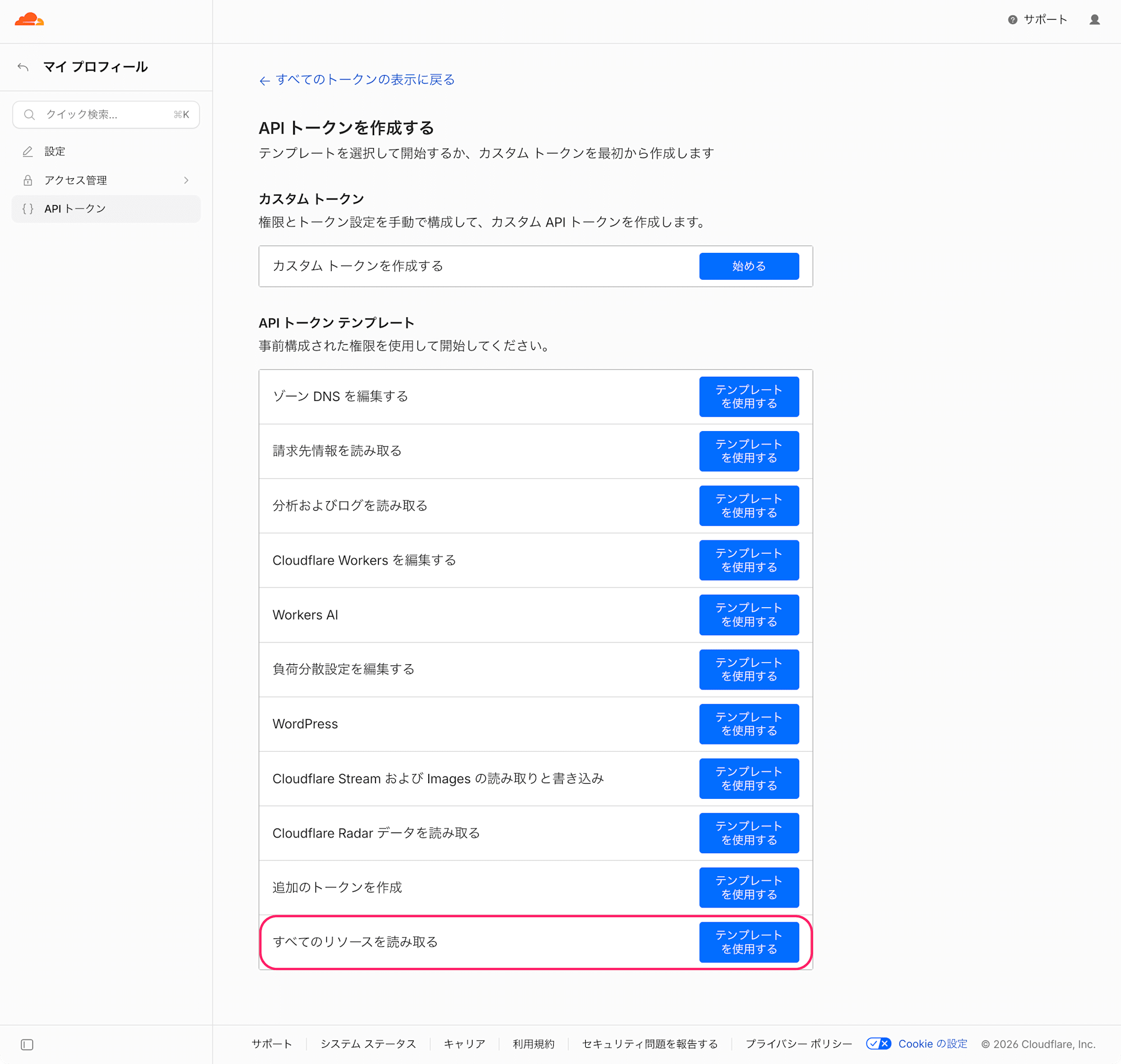Open the user account icon
The width and height of the screenshot is (1121, 1064).
[1094, 20]
